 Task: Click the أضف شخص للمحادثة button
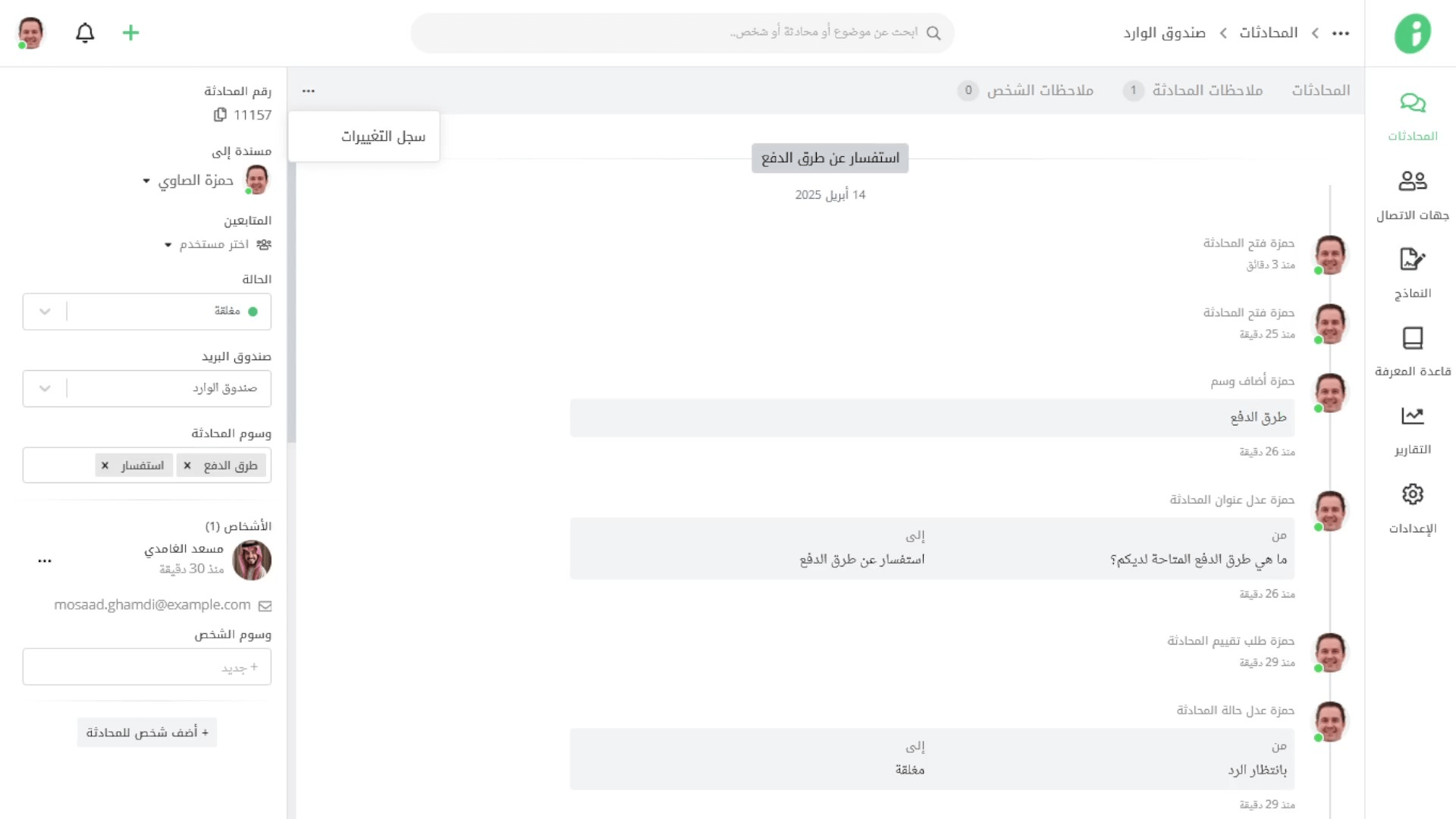(147, 733)
